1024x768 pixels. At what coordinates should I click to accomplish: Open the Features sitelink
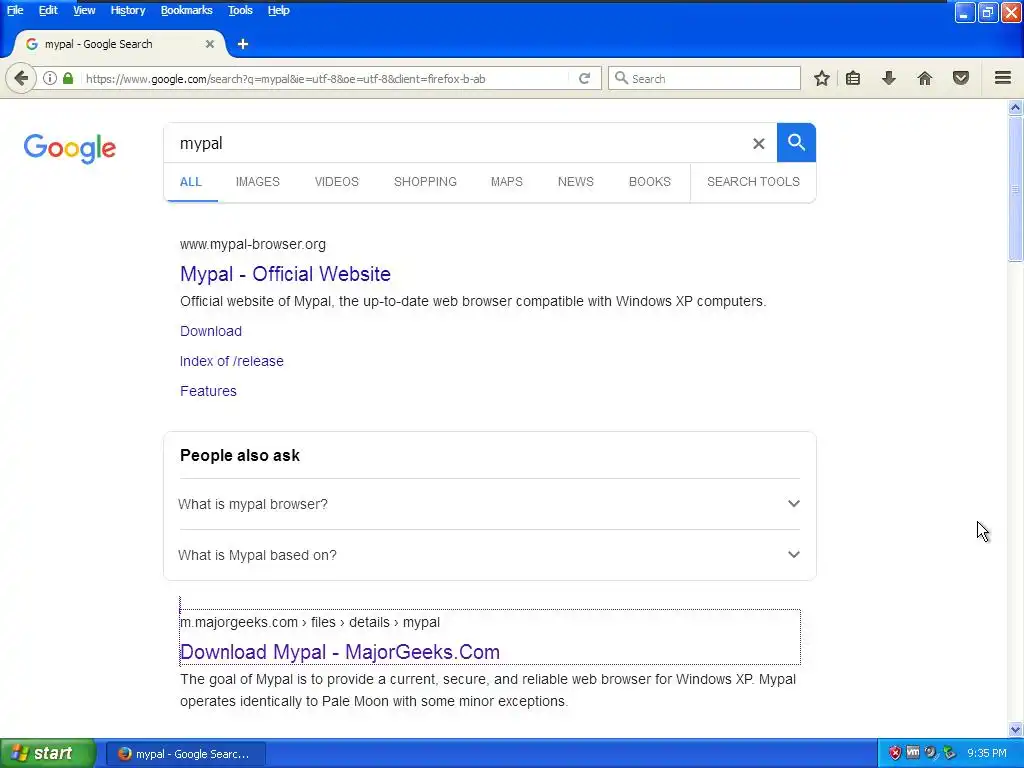point(208,391)
